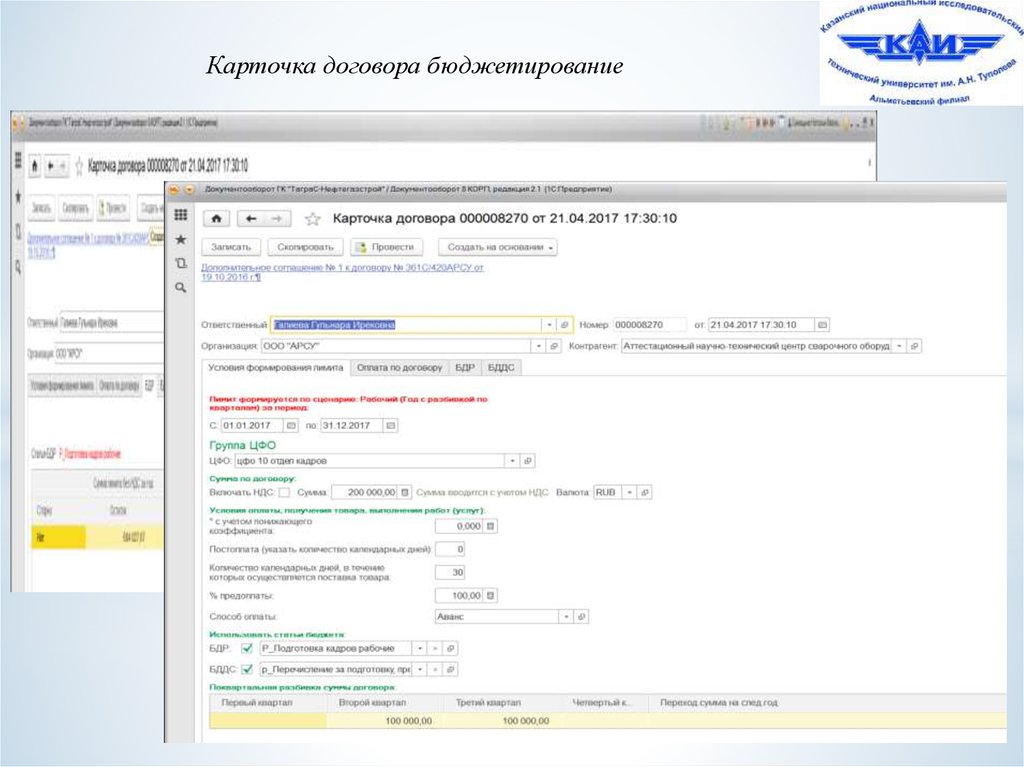
Task: Open the History sidebar icon
Action: click(x=180, y=263)
